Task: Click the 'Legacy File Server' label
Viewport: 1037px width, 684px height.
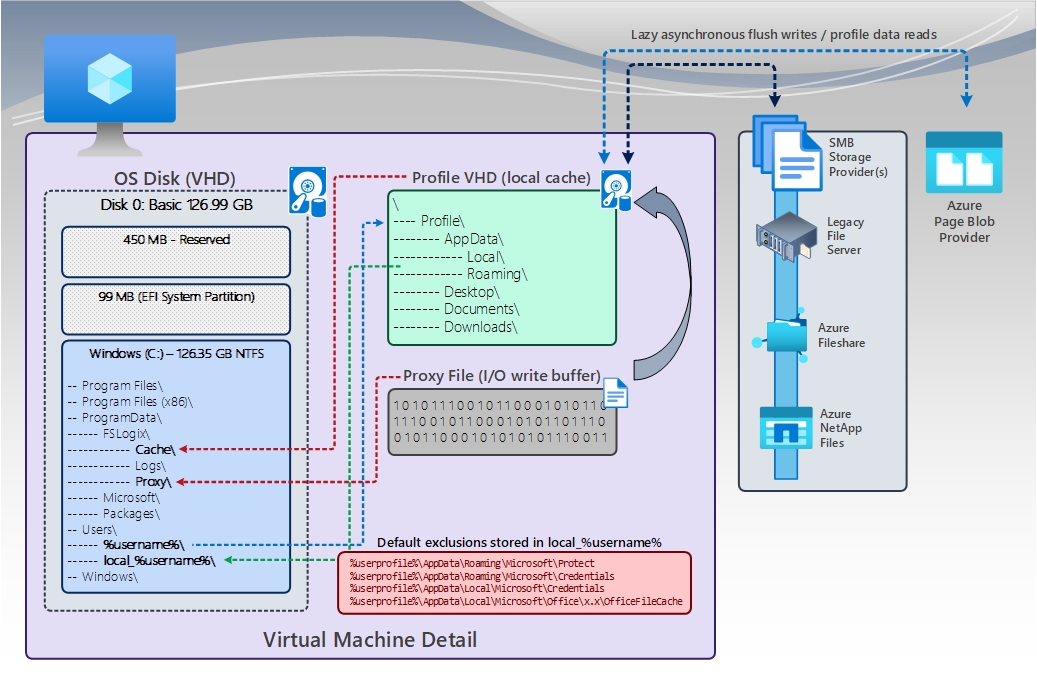Action: point(845,236)
